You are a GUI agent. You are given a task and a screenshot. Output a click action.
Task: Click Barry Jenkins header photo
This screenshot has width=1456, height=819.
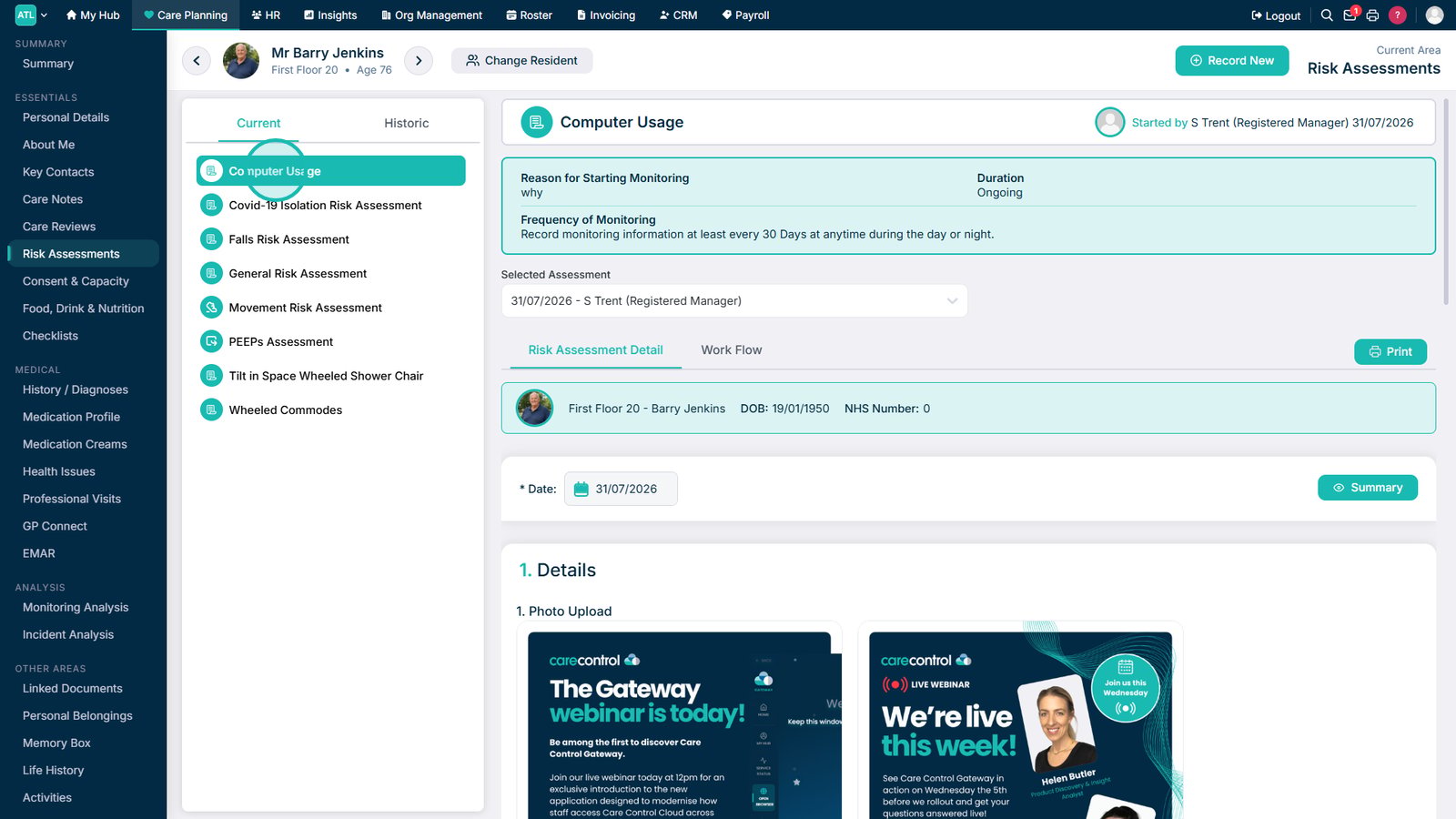tap(241, 61)
